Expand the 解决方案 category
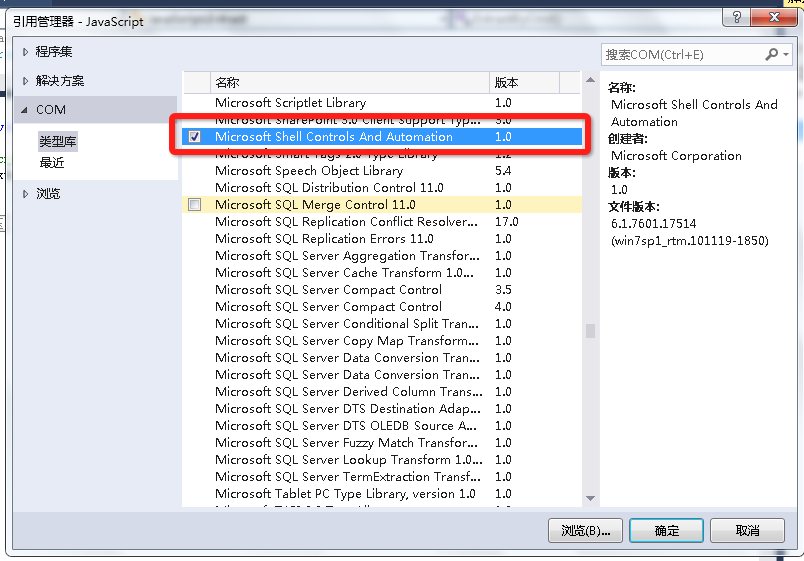The image size is (804, 561). pyautogui.click(x=25, y=81)
